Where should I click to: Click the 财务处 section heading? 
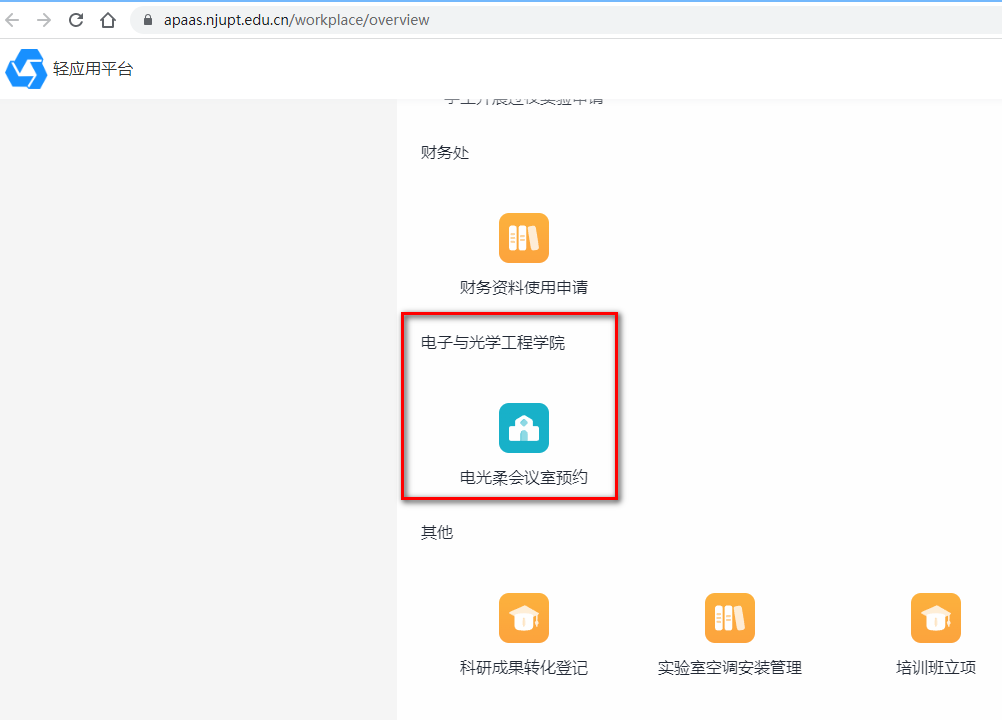click(445, 153)
